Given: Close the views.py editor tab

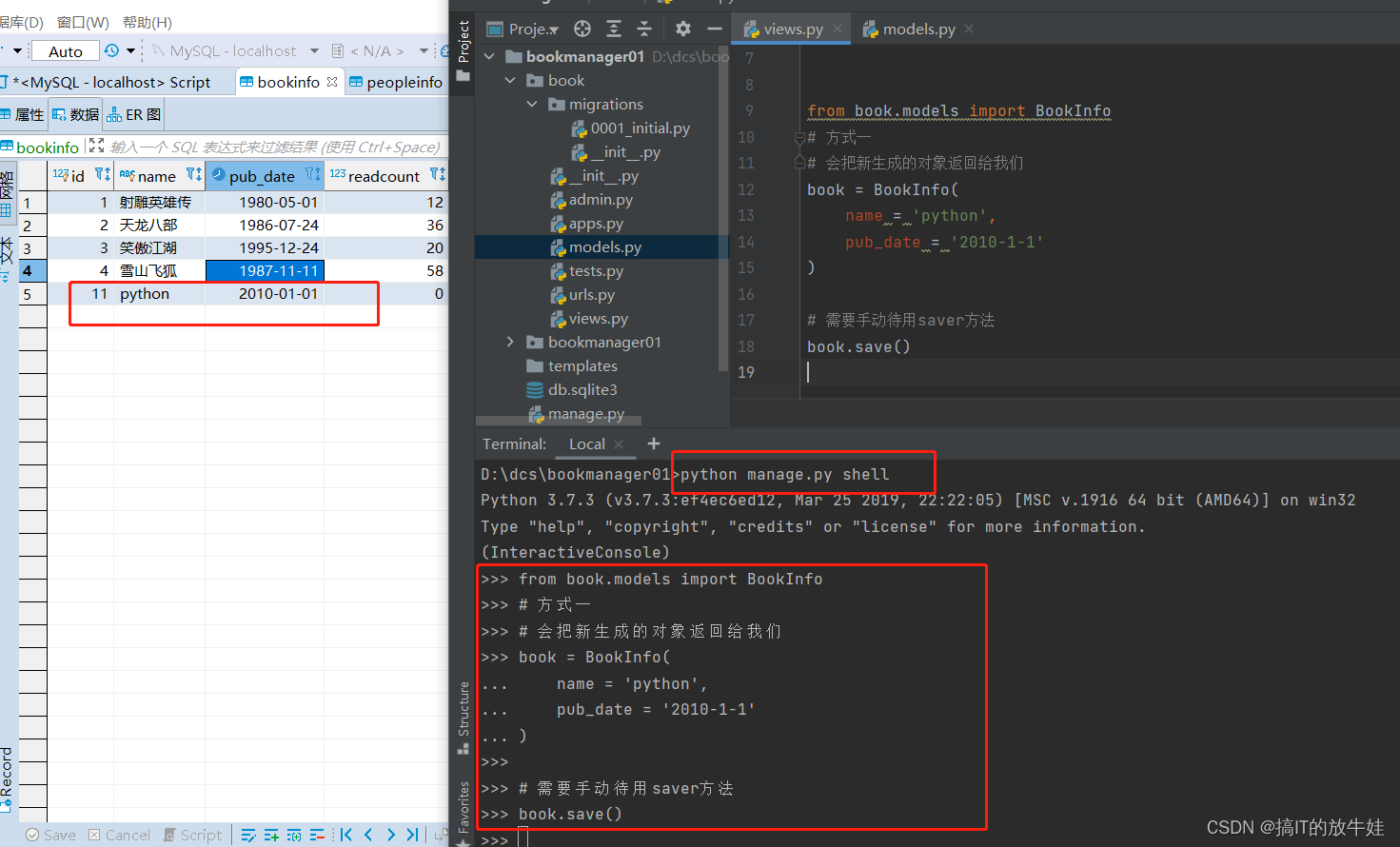Looking at the screenshot, I should click(838, 29).
